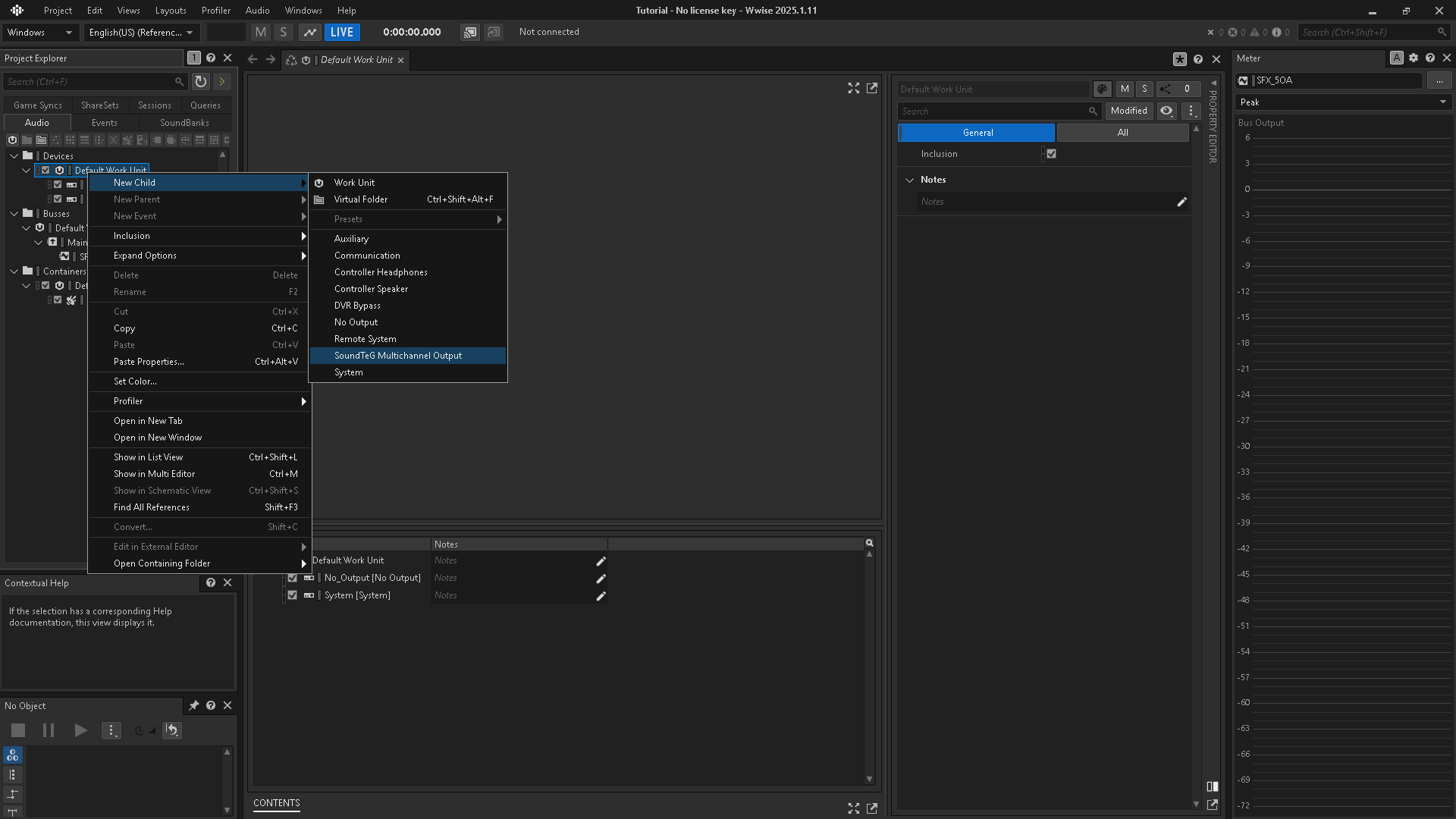
Task: Expand editor view to full size
Action: point(854,88)
